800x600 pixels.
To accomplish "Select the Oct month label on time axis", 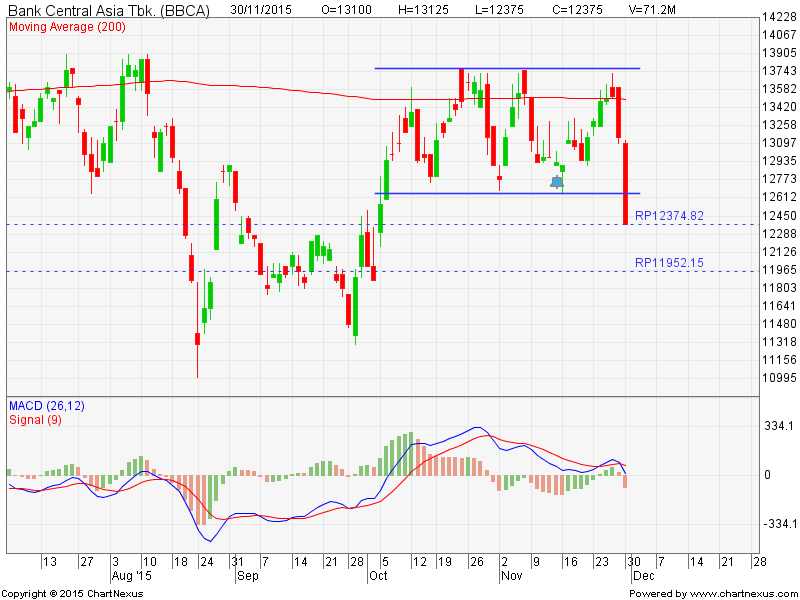I will click(379, 577).
